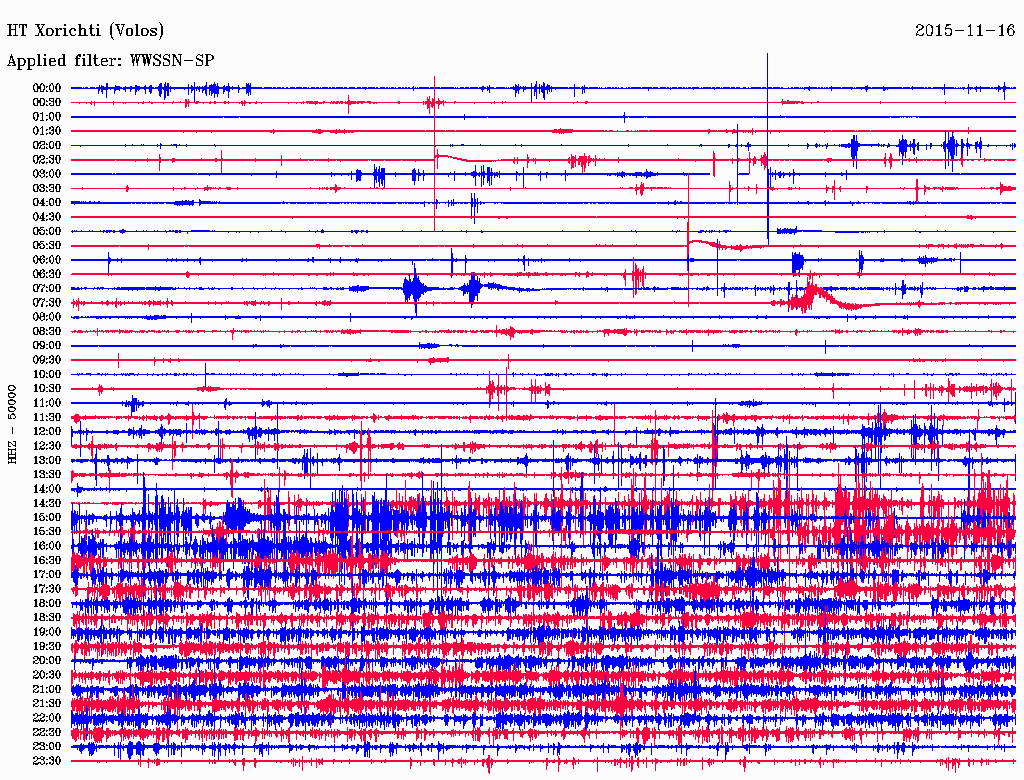
Task: Select the 02:30 time label
Action: (x=47, y=160)
